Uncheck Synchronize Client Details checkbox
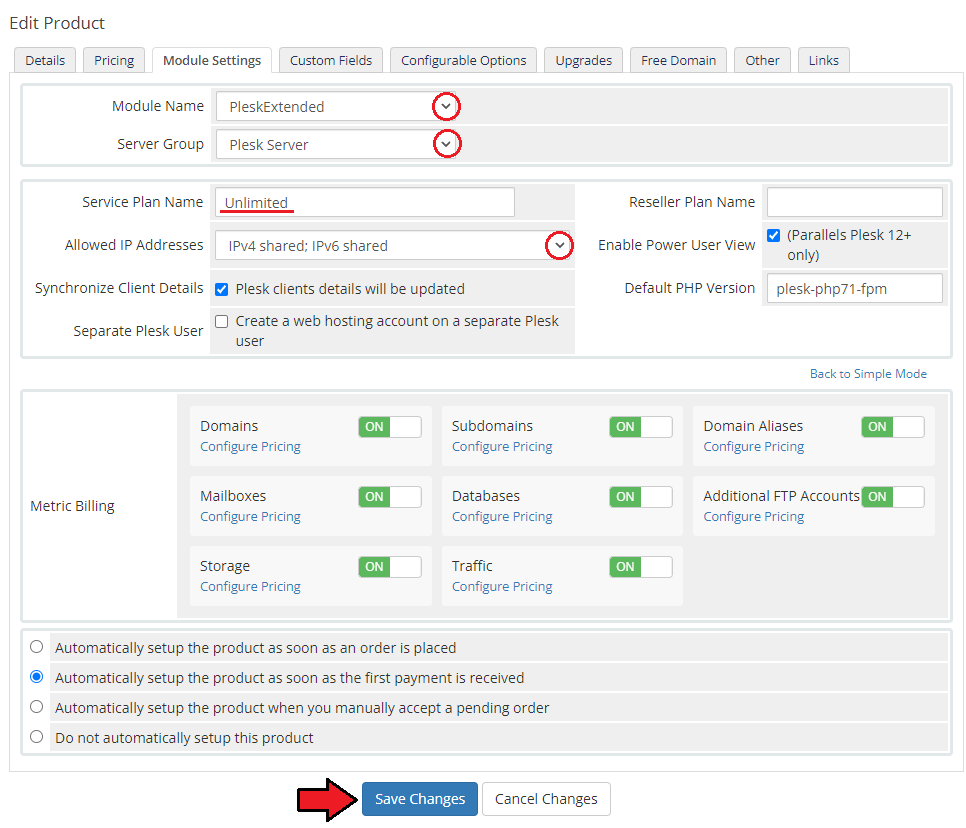The width and height of the screenshot is (966, 828). [222, 289]
